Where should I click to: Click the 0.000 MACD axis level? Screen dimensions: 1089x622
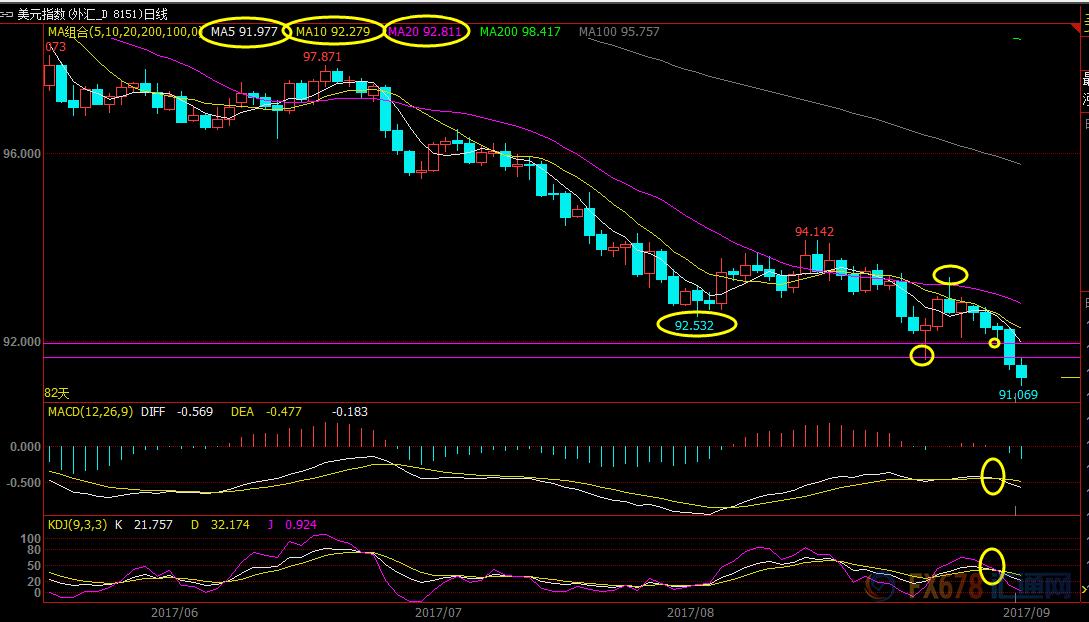[x=26, y=446]
